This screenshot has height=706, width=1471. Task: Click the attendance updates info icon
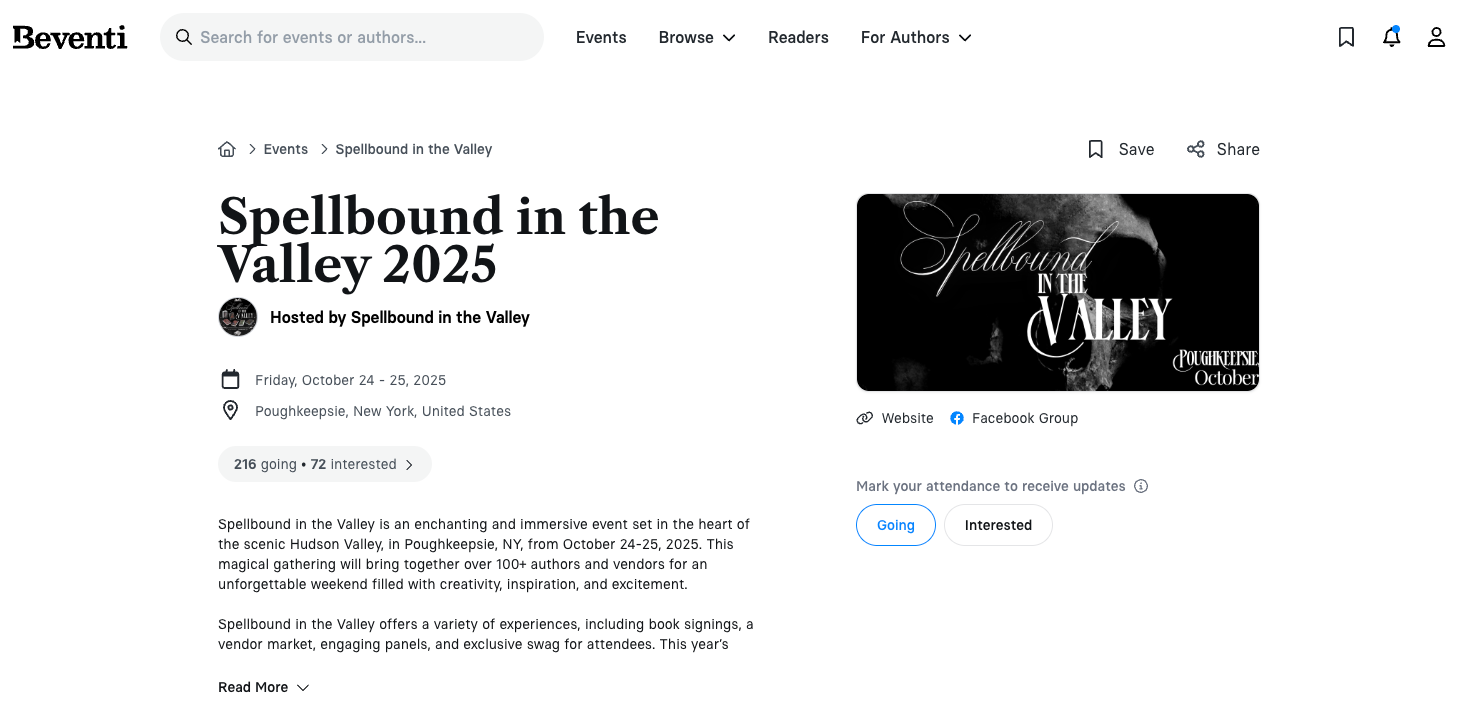tap(1141, 486)
